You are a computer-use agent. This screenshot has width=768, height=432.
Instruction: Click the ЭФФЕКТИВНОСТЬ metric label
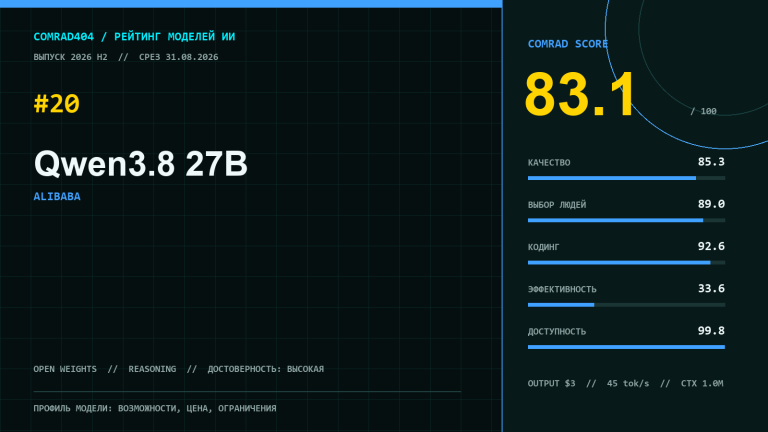click(x=562, y=289)
